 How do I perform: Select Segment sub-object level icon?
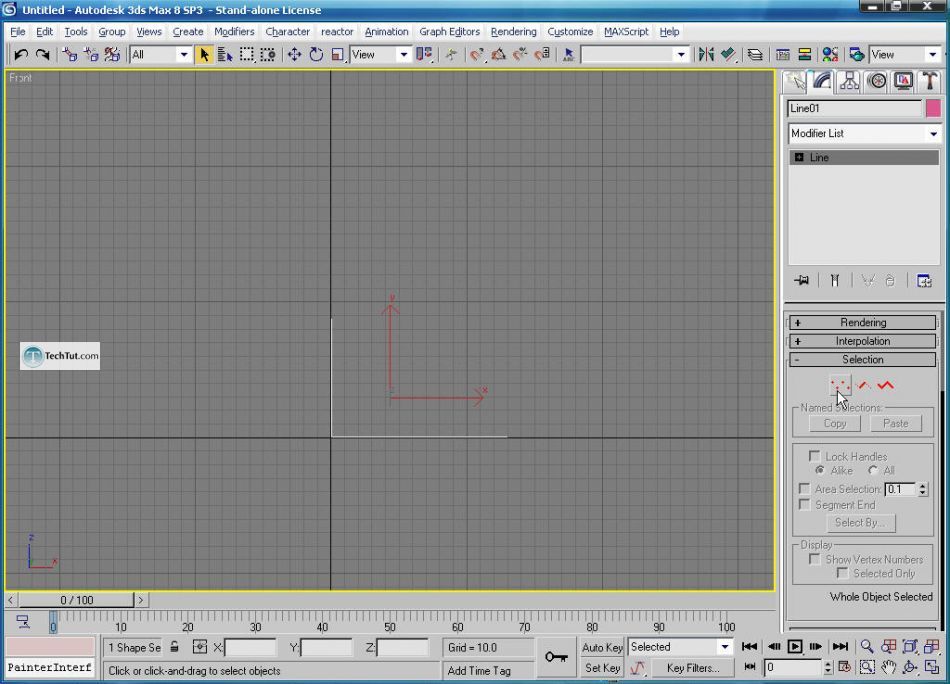coord(865,385)
